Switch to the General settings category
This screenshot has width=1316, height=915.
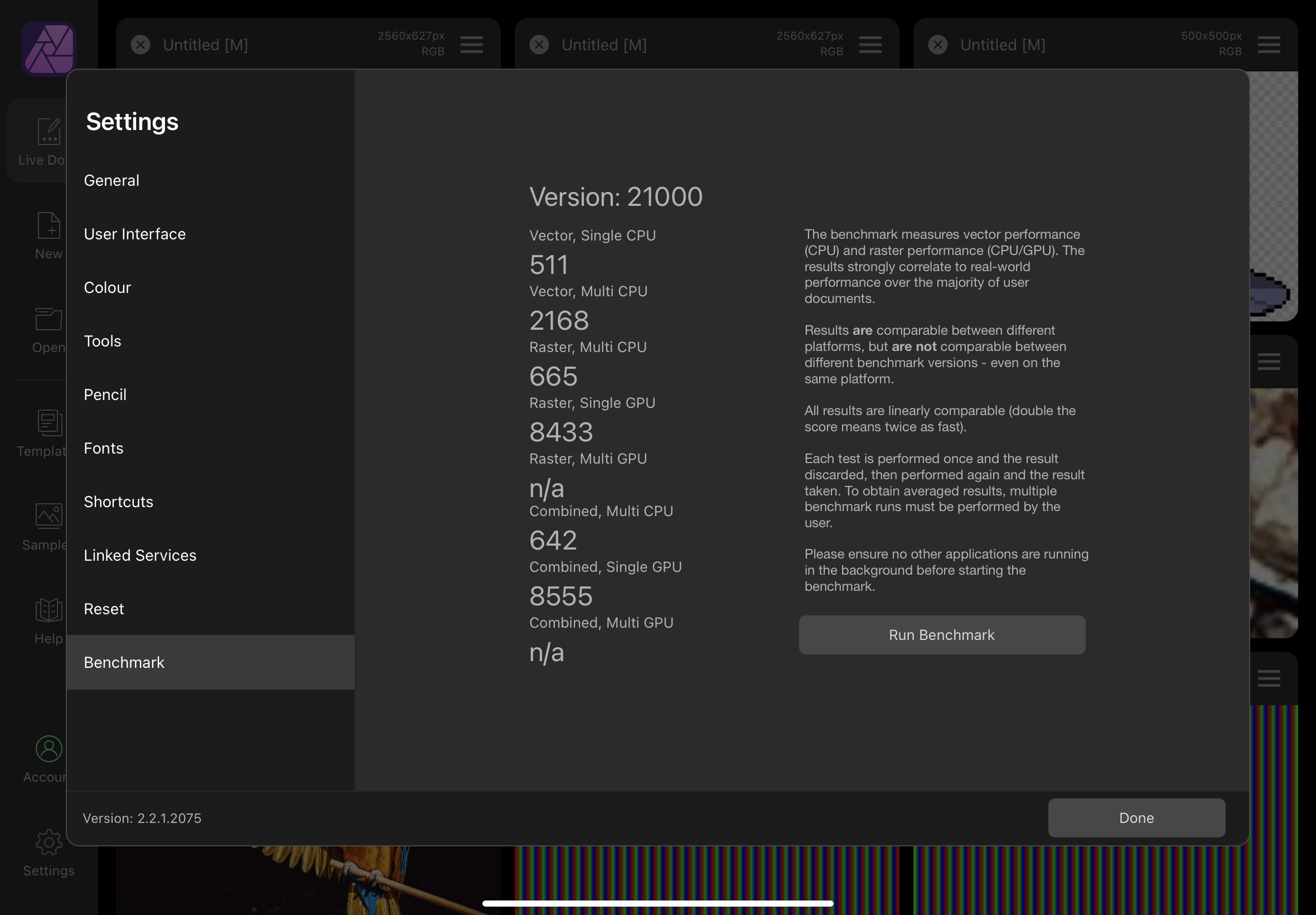(x=112, y=180)
